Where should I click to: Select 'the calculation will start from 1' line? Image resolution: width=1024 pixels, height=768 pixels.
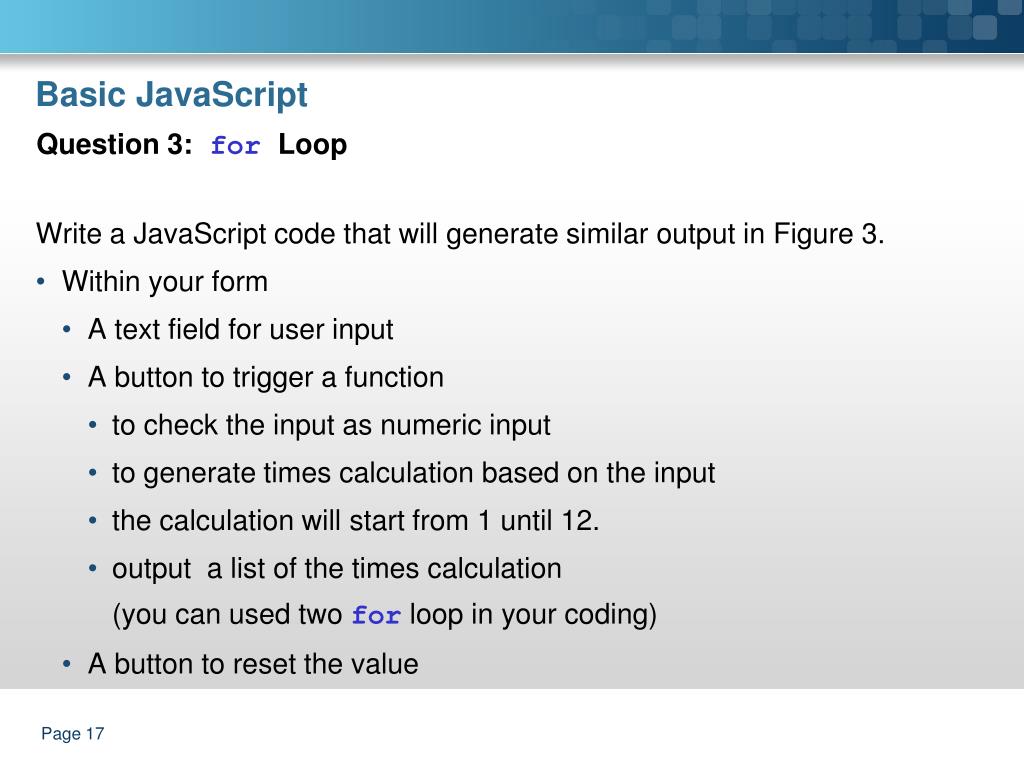click(355, 520)
